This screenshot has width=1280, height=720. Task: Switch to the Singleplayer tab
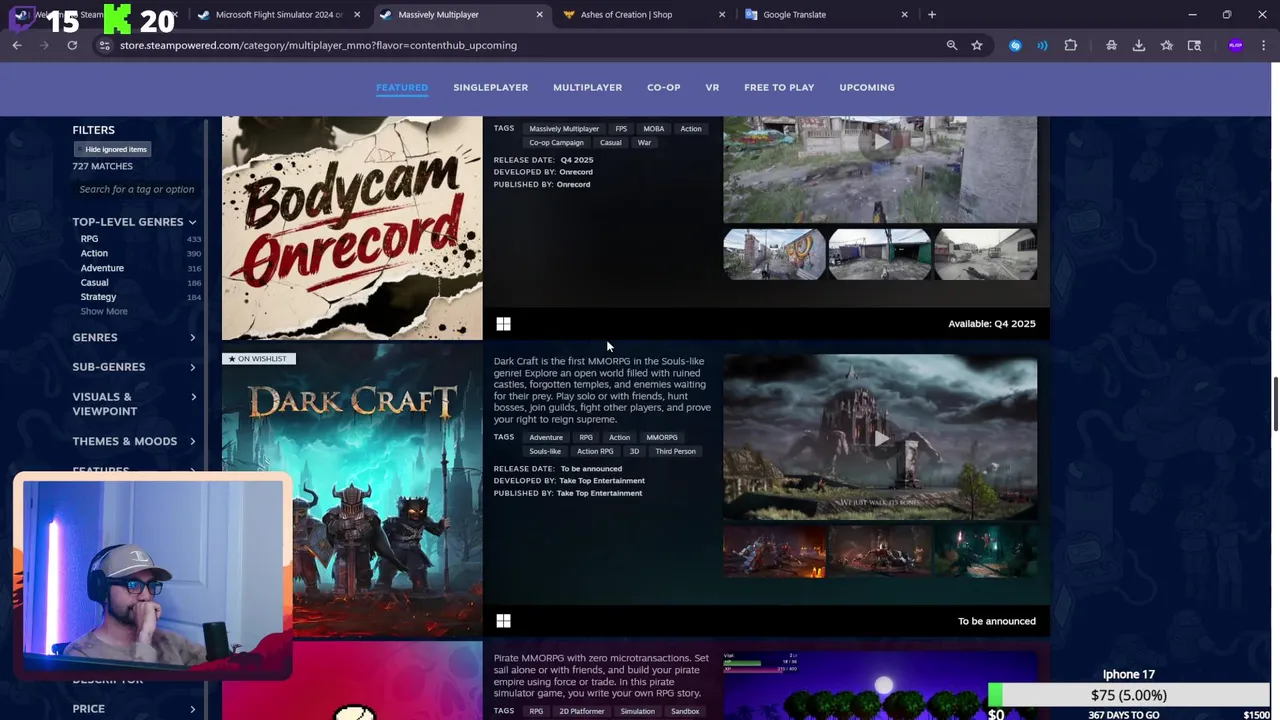click(x=490, y=87)
